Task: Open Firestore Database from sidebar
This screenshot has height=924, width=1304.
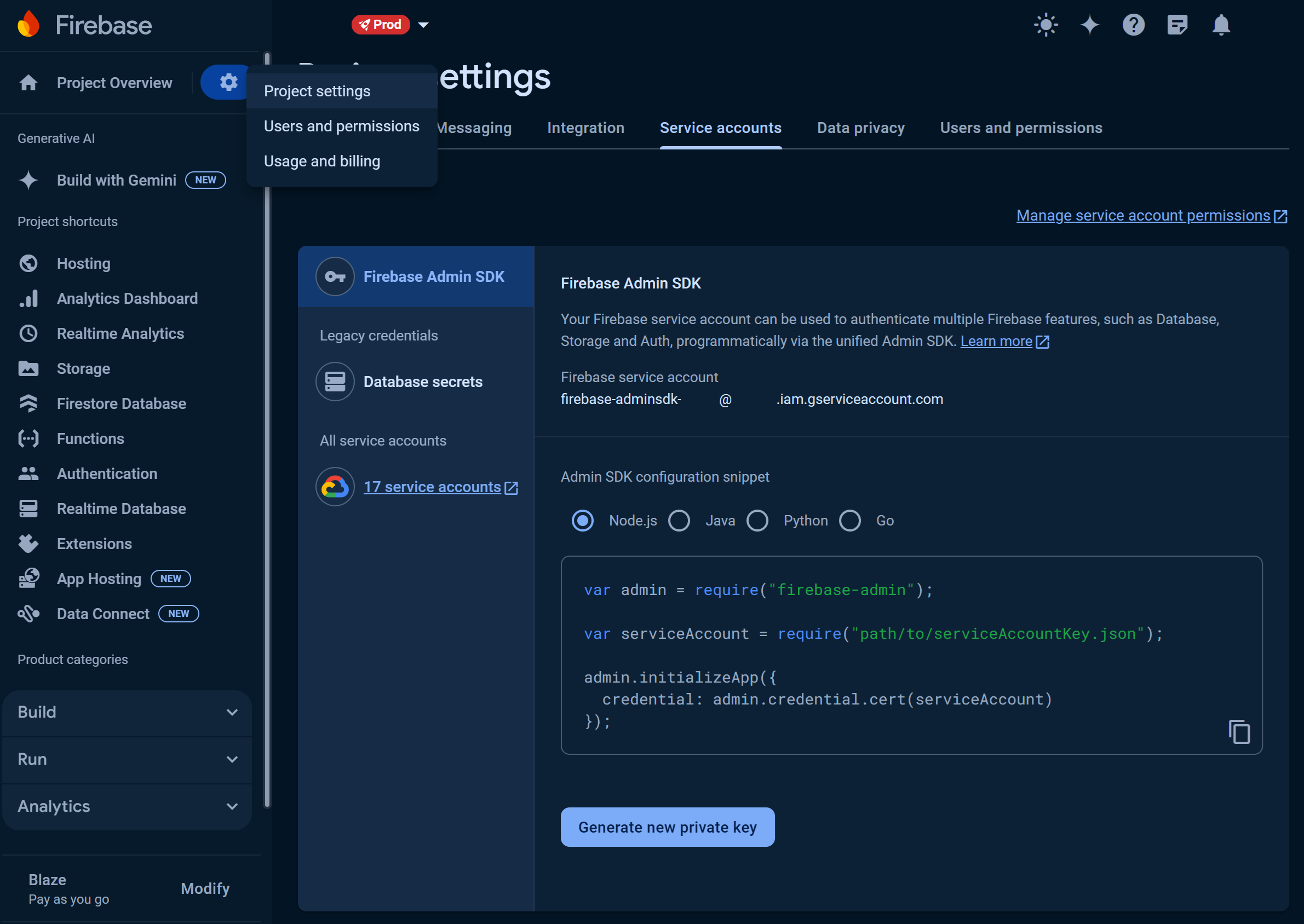Action: click(121, 403)
